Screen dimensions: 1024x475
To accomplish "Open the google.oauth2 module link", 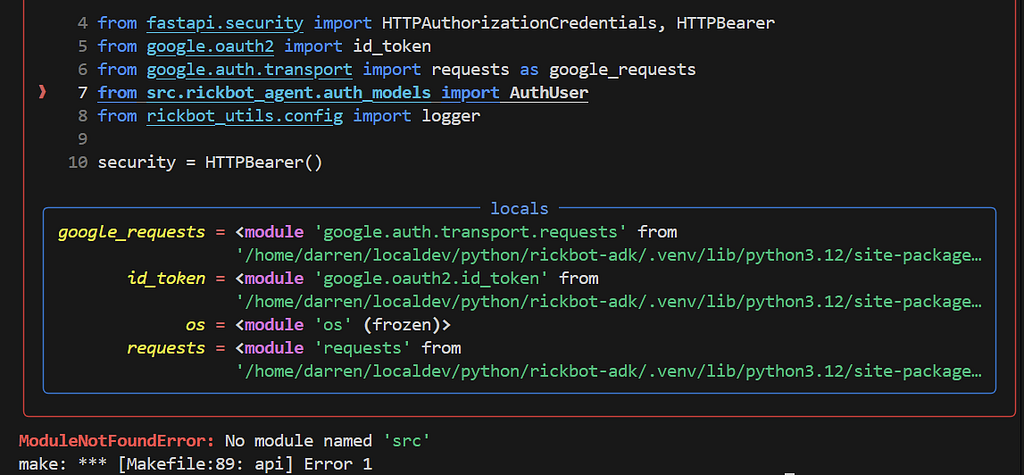I will (x=210, y=47).
